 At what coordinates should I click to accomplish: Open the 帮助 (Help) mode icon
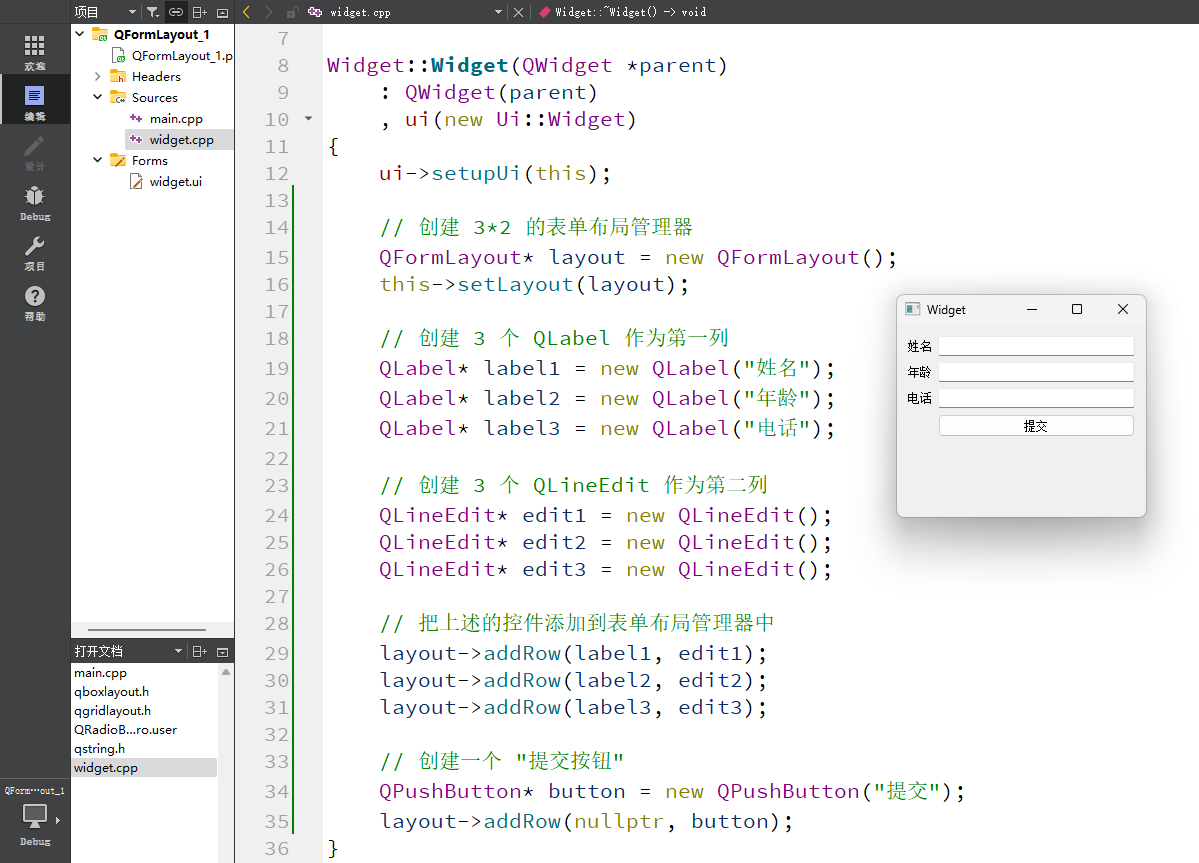tap(35, 297)
